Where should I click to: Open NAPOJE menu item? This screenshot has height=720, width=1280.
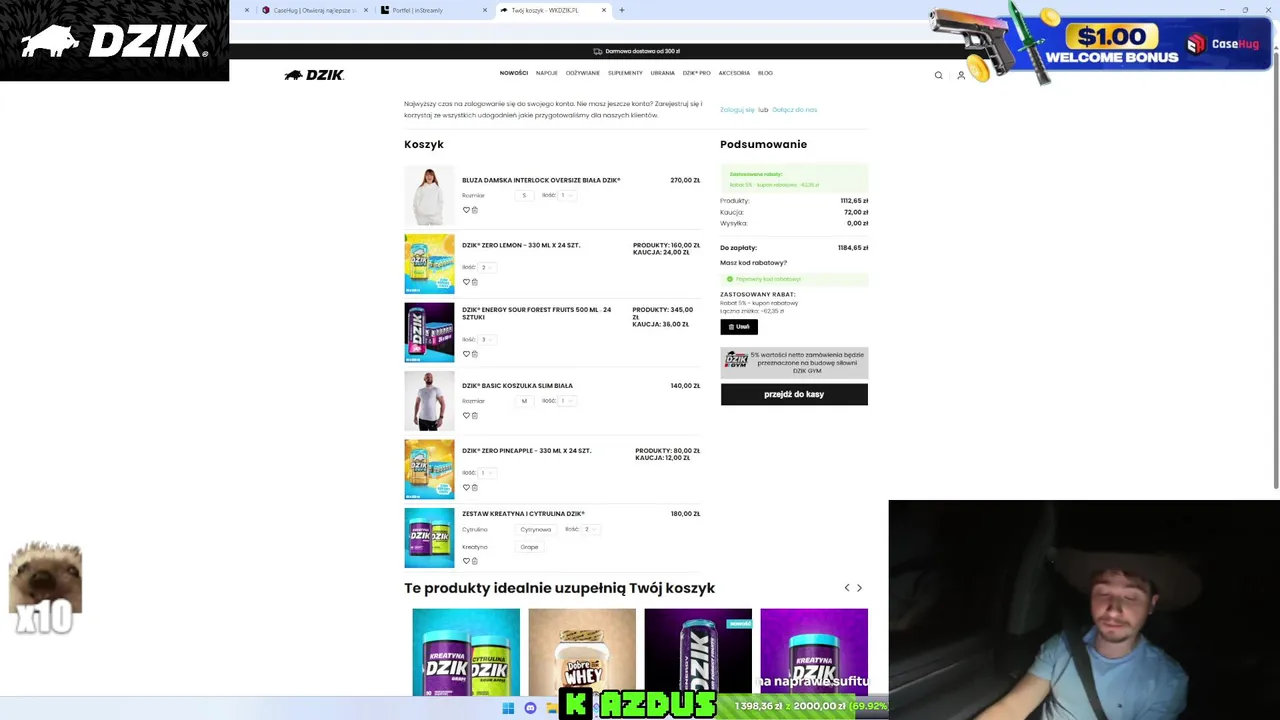[x=546, y=73]
